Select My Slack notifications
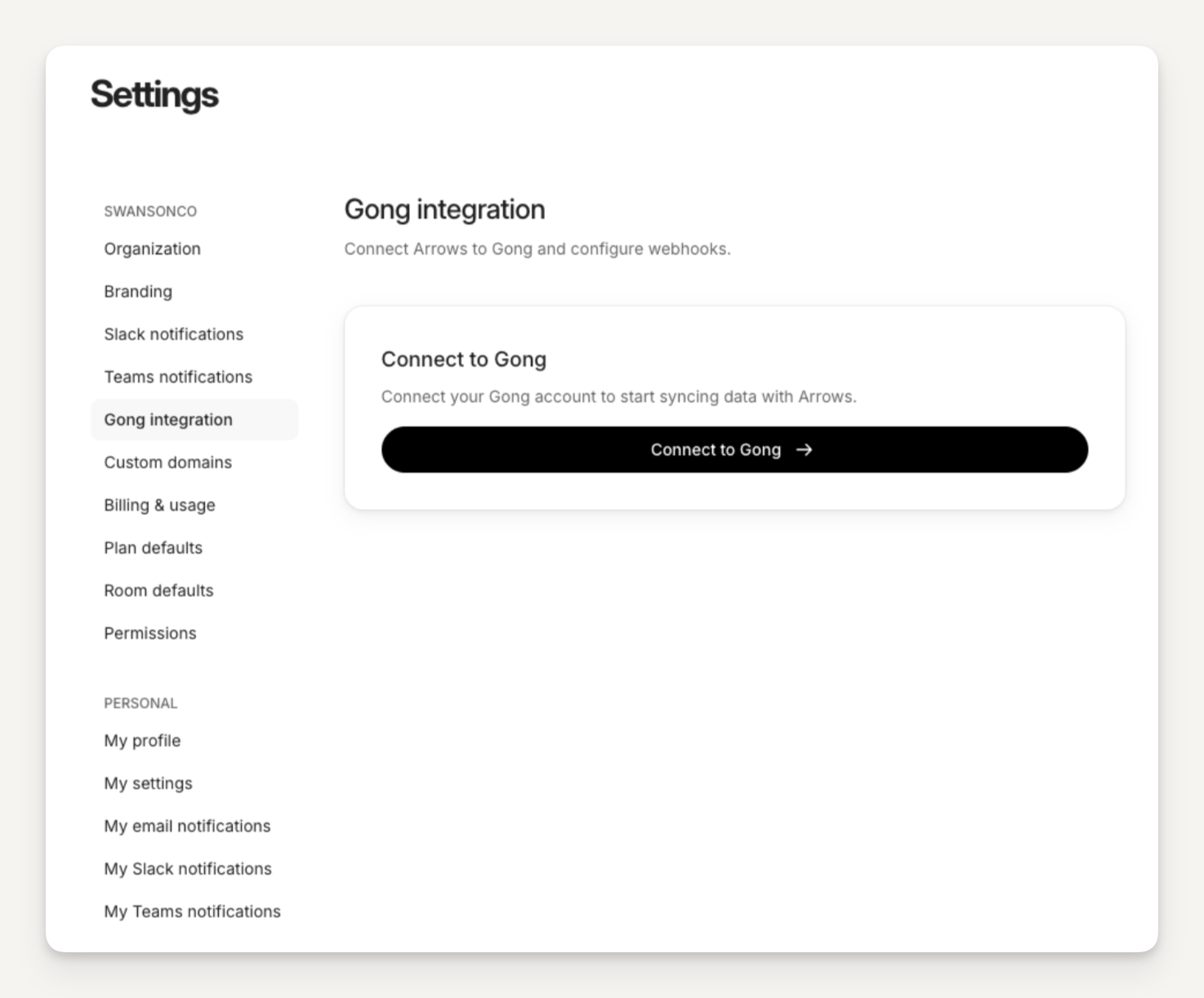Viewport: 1204px width, 998px height. (x=188, y=869)
